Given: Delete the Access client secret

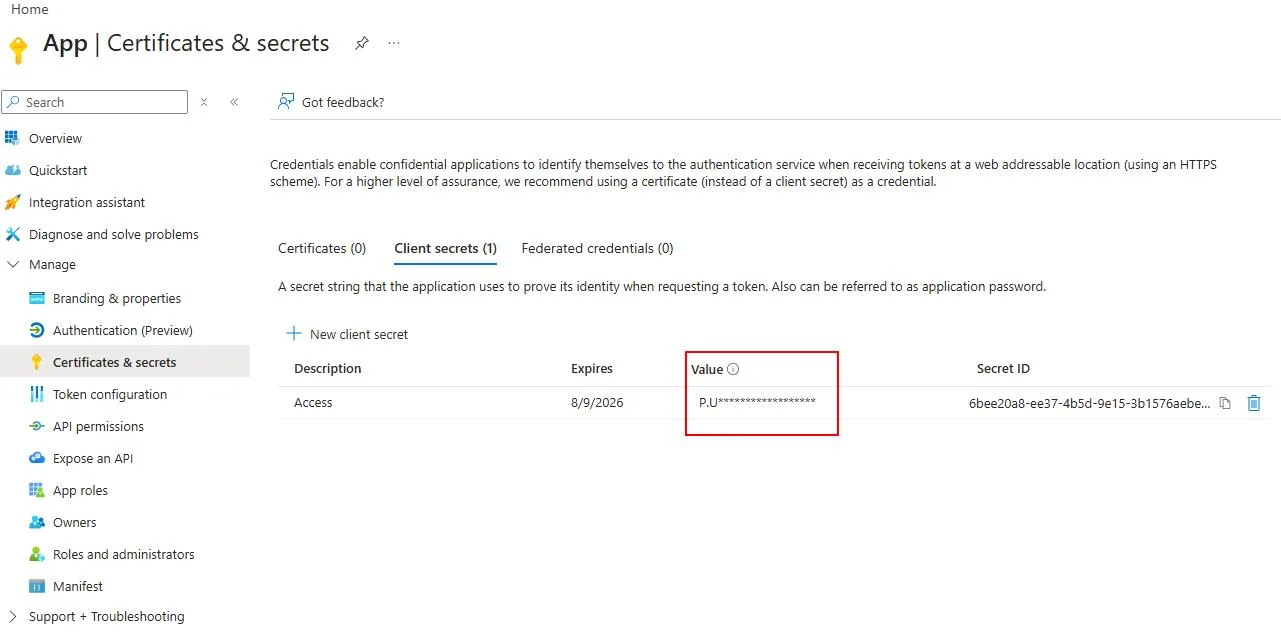Looking at the screenshot, I should [x=1254, y=403].
